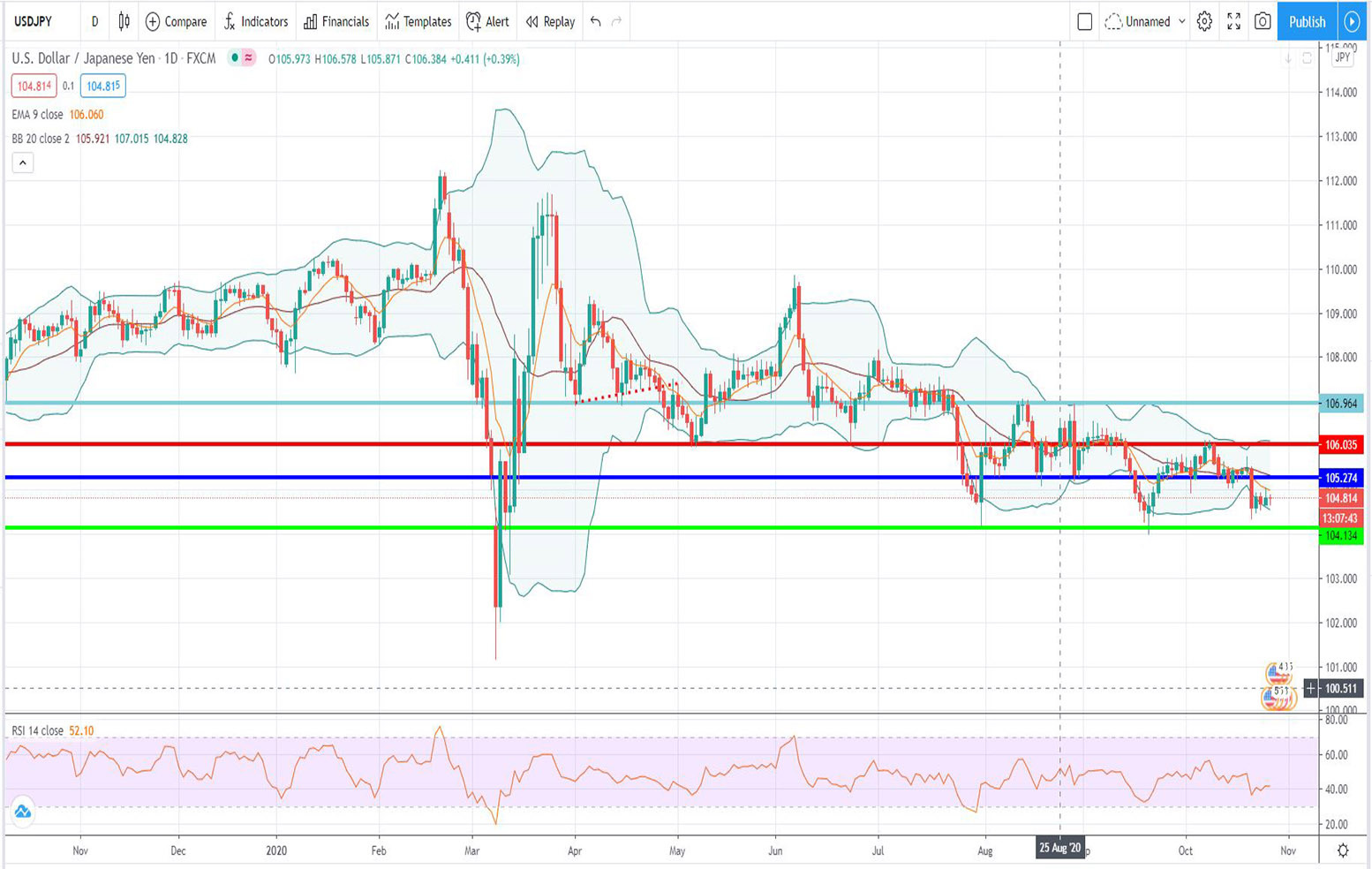Click the play icon beside Publish
This screenshot has height=869, width=1372.
tap(1352, 21)
